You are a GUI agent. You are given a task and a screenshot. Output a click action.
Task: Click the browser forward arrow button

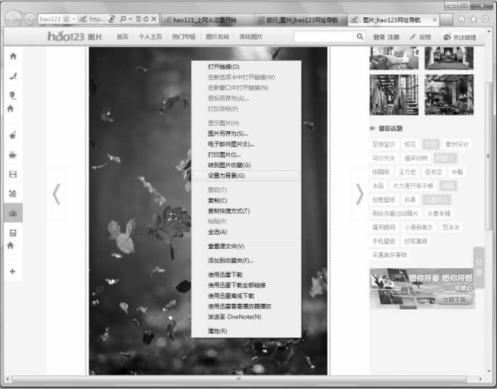click(29, 19)
